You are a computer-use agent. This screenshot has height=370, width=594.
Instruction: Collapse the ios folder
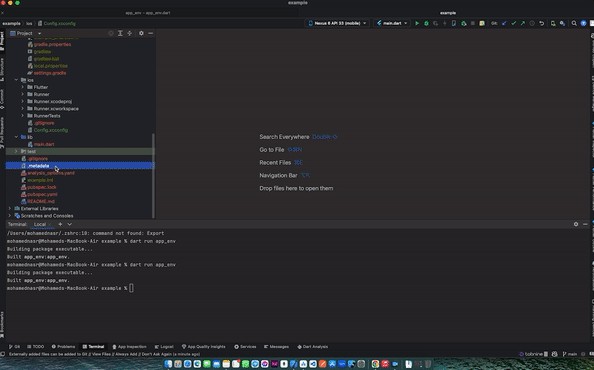16,80
